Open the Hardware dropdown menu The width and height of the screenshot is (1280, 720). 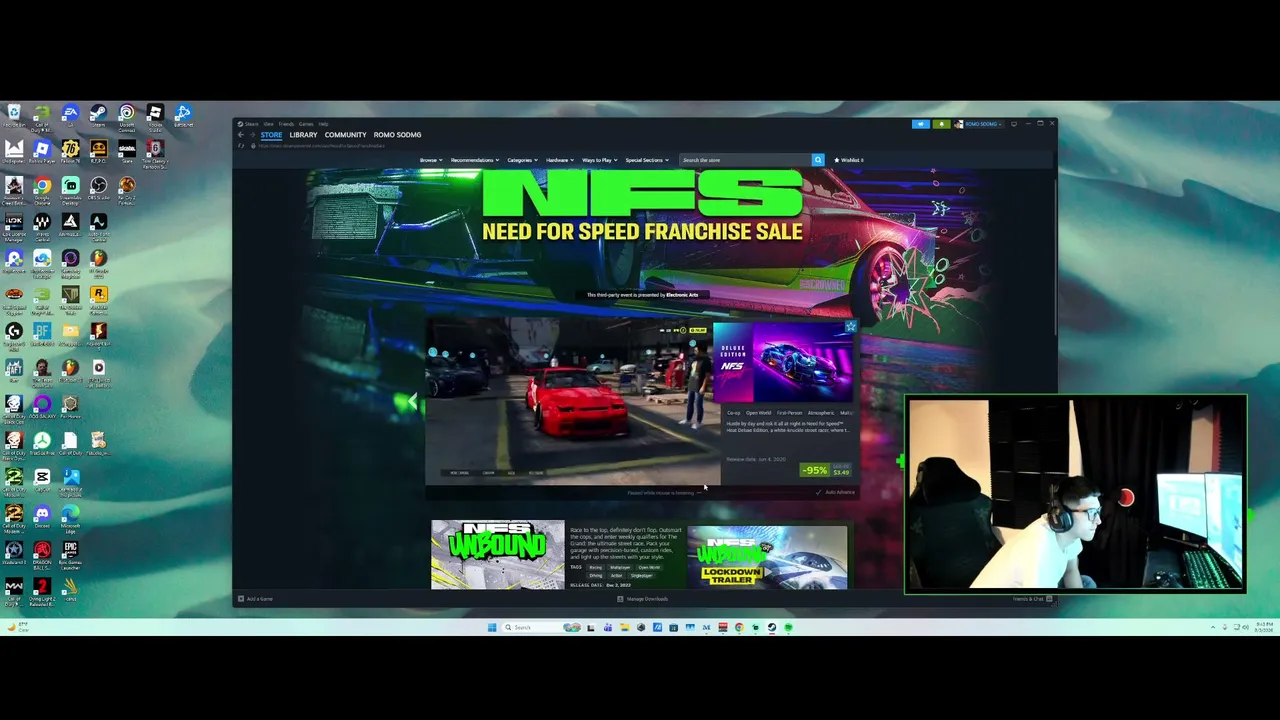(560, 160)
